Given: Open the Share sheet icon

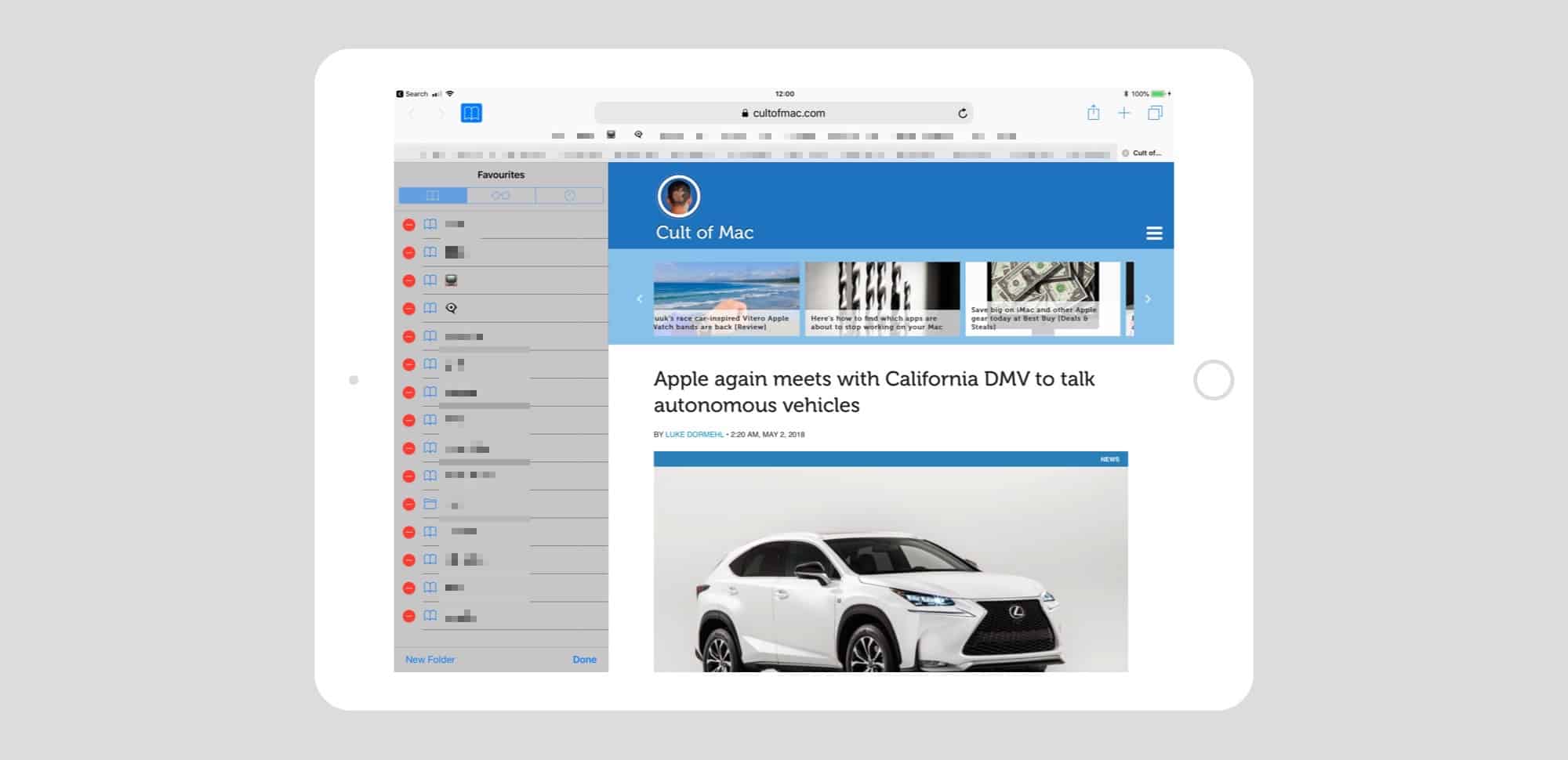Looking at the screenshot, I should (x=1093, y=112).
